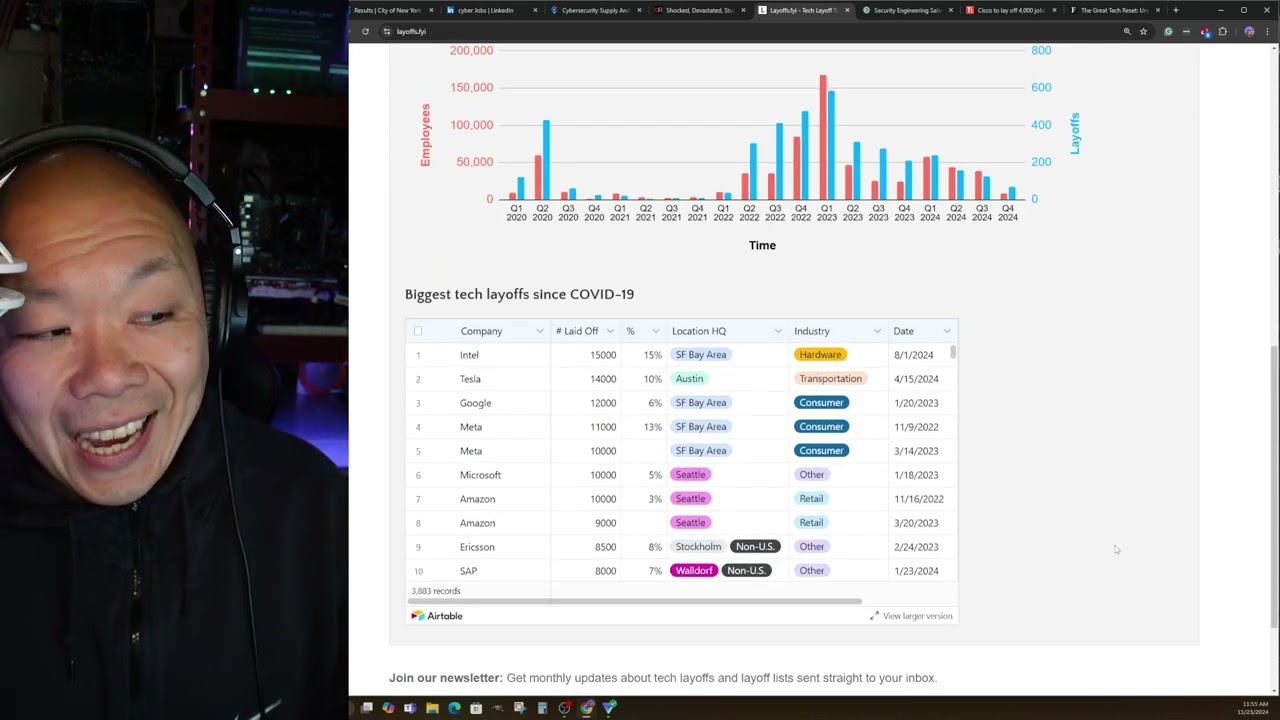Open Task View on the taskbar
The image size is (1280, 720).
pyautogui.click(x=367, y=708)
